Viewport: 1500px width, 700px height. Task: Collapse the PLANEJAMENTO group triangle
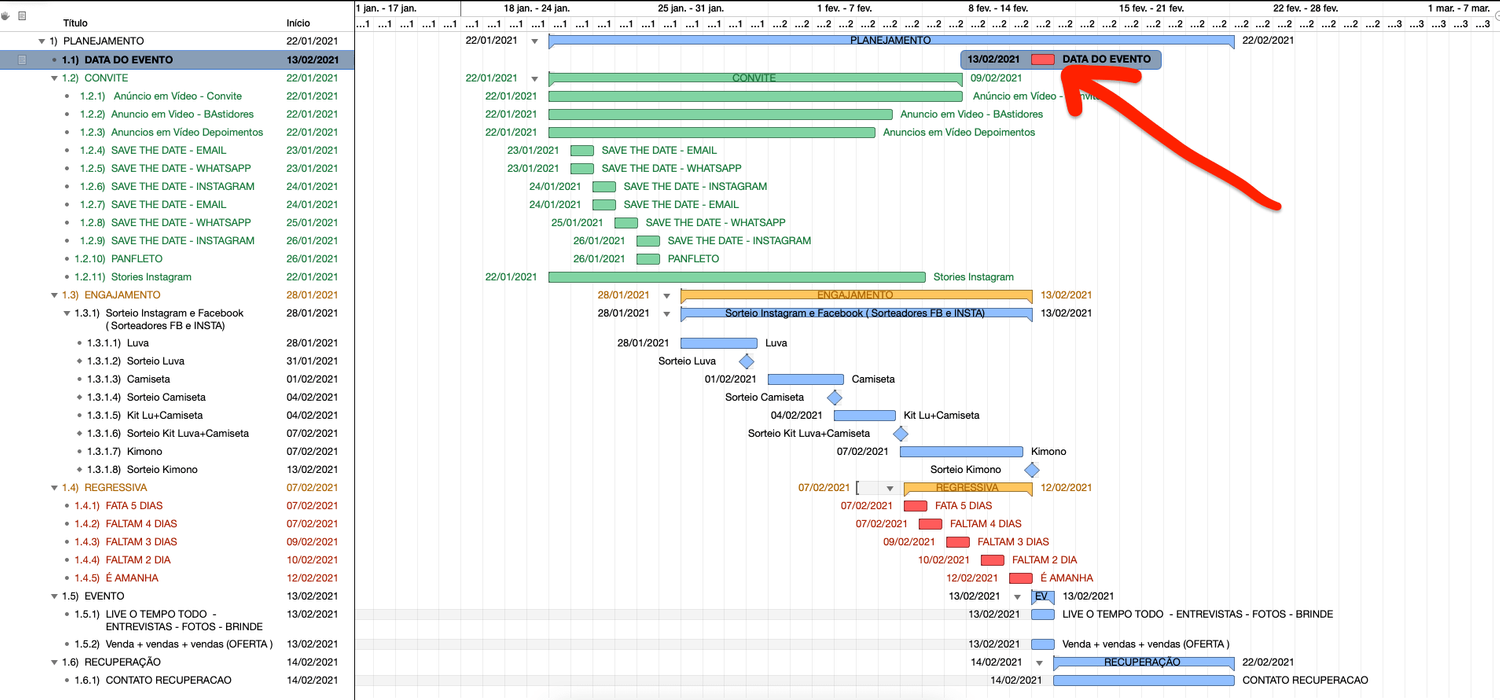pos(41,41)
